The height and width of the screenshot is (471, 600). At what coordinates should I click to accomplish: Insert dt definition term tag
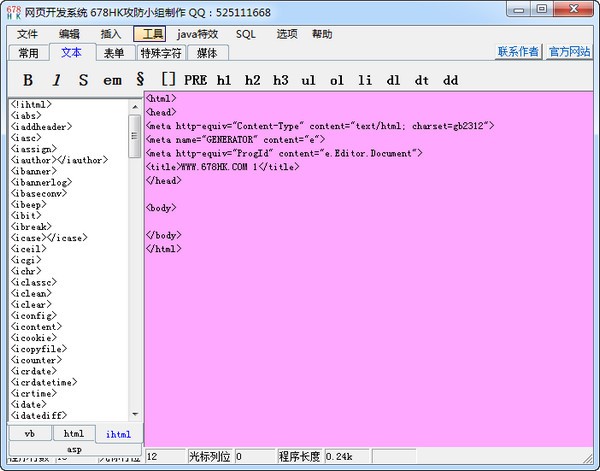(422, 80)
